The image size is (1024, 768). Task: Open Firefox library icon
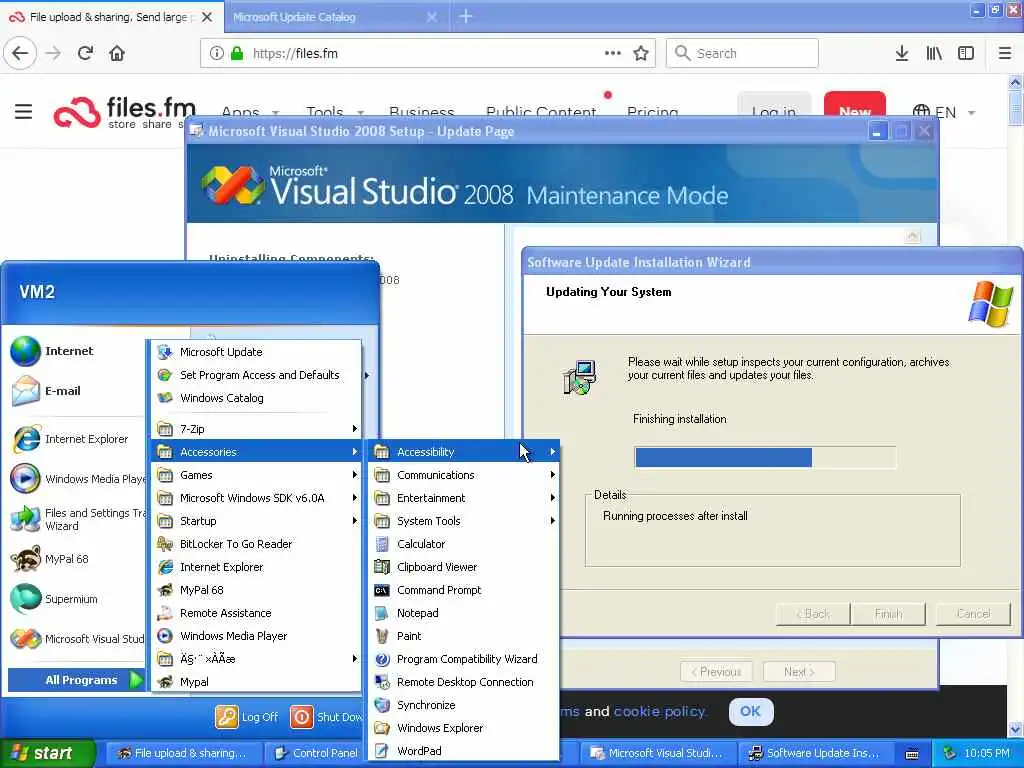point(934,53)
